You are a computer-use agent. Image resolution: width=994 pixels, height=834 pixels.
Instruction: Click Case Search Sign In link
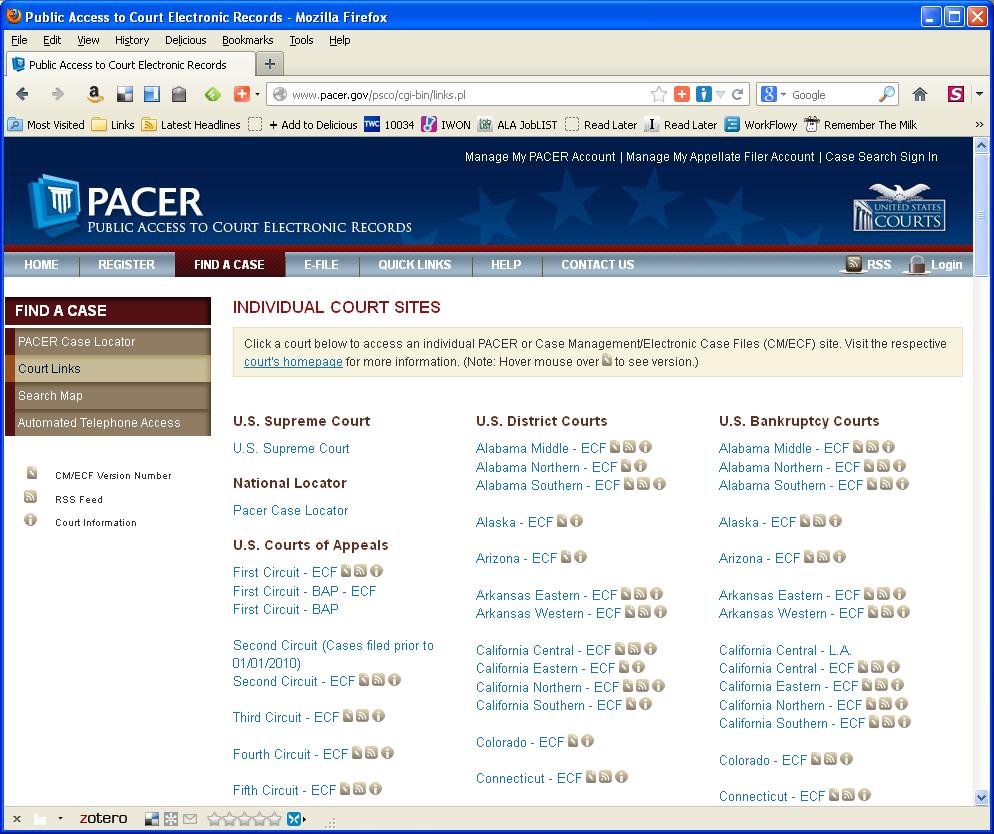coord(881,157)
